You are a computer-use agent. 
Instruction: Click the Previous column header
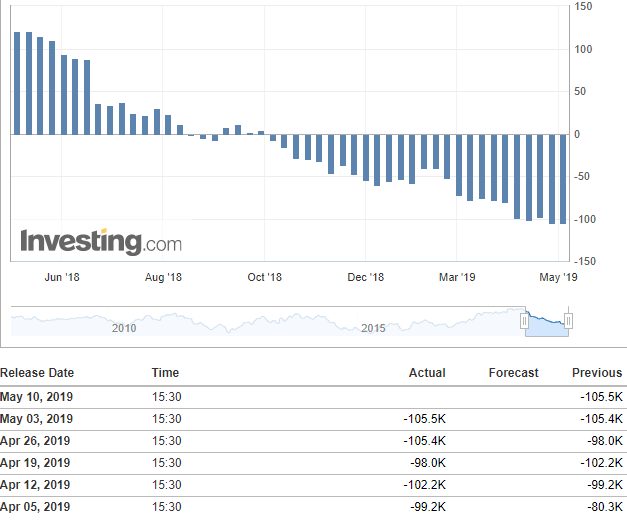[x=596, y=373]
